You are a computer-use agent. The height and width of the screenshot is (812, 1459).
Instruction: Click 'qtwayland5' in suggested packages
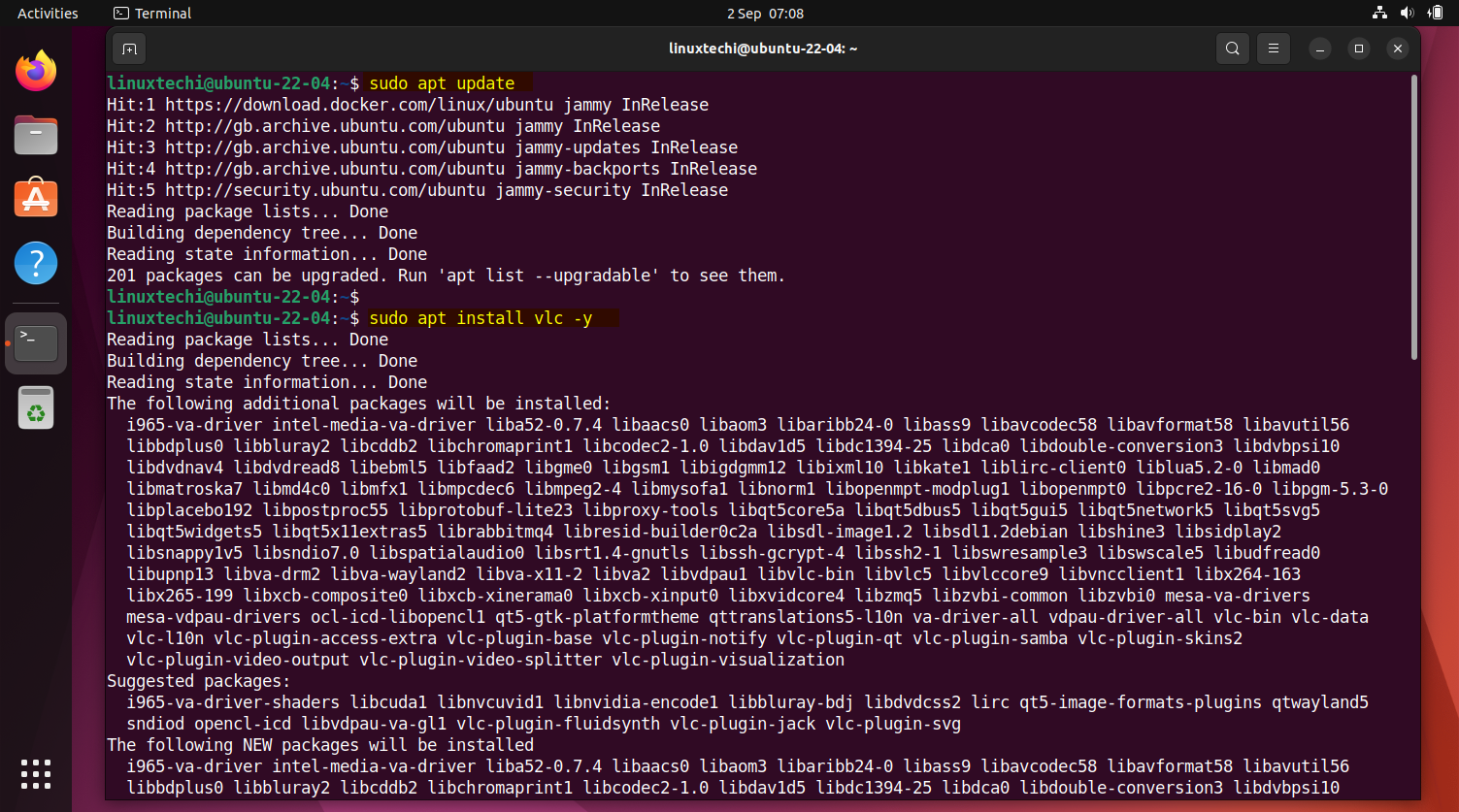coord(1320,702)
